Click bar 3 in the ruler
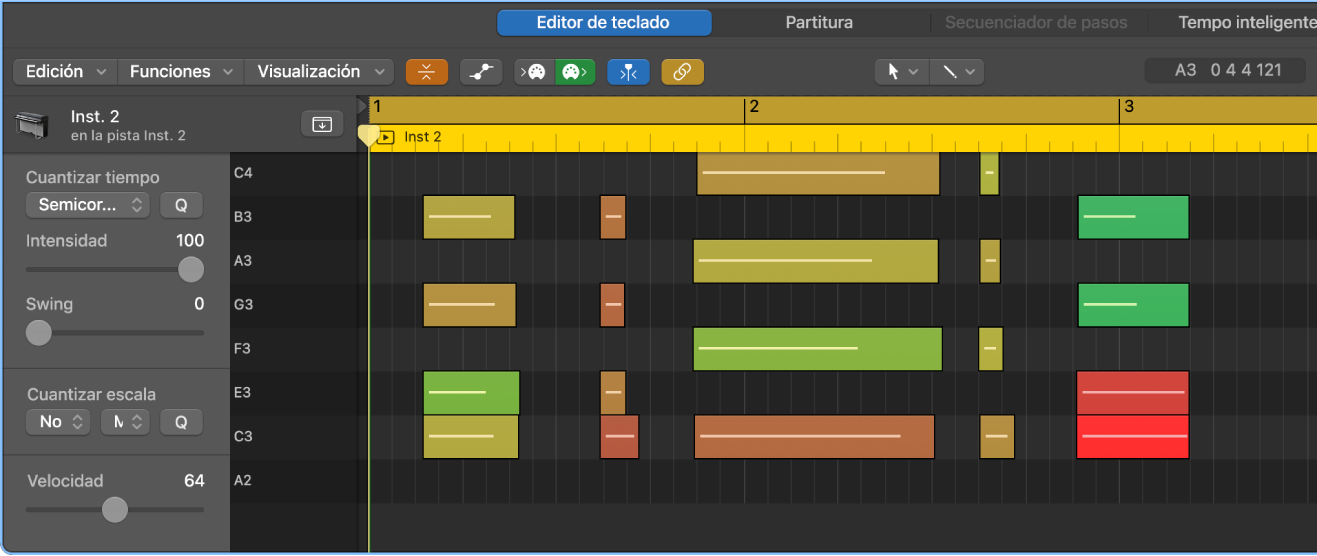Viewport: 1317px width, 556px height. 1128,106
